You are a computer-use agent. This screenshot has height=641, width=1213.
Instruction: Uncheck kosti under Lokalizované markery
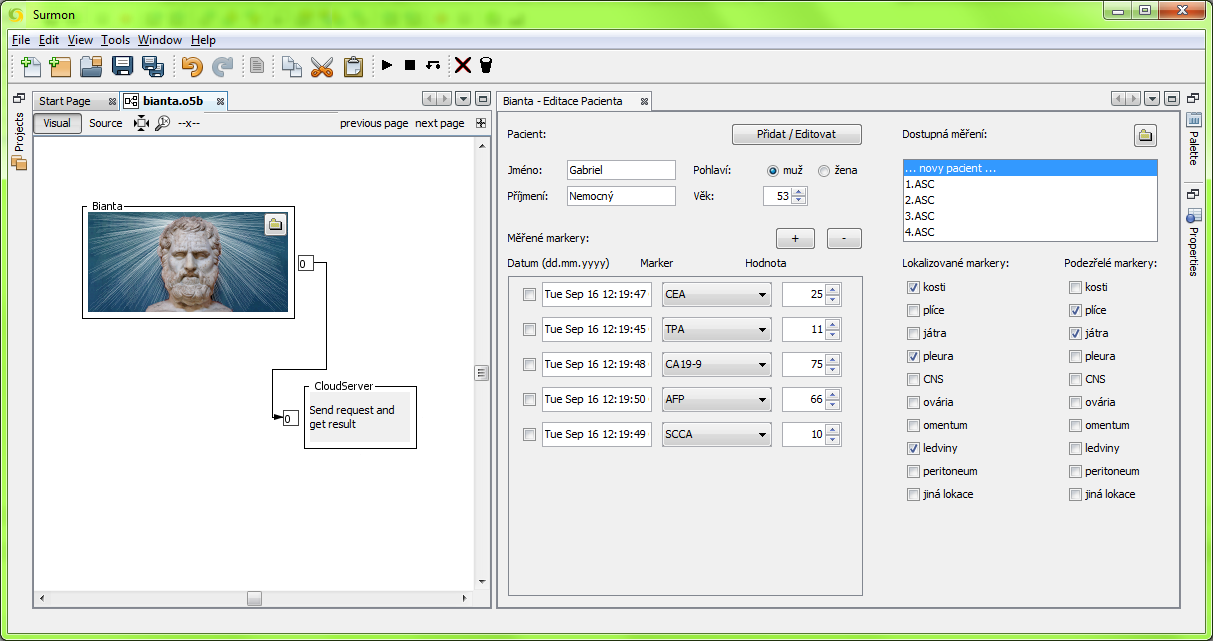913,287
